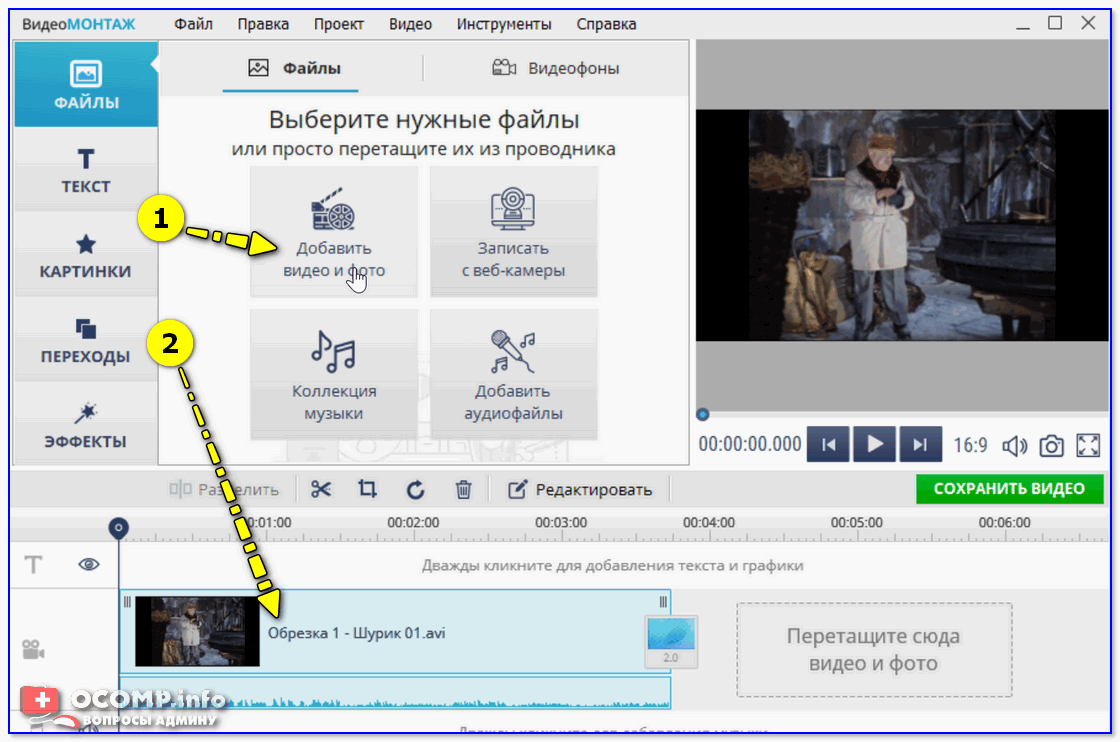Open the Эффекты sidebar section
The height and width of the screenshot is (742, 1120).
86,425
